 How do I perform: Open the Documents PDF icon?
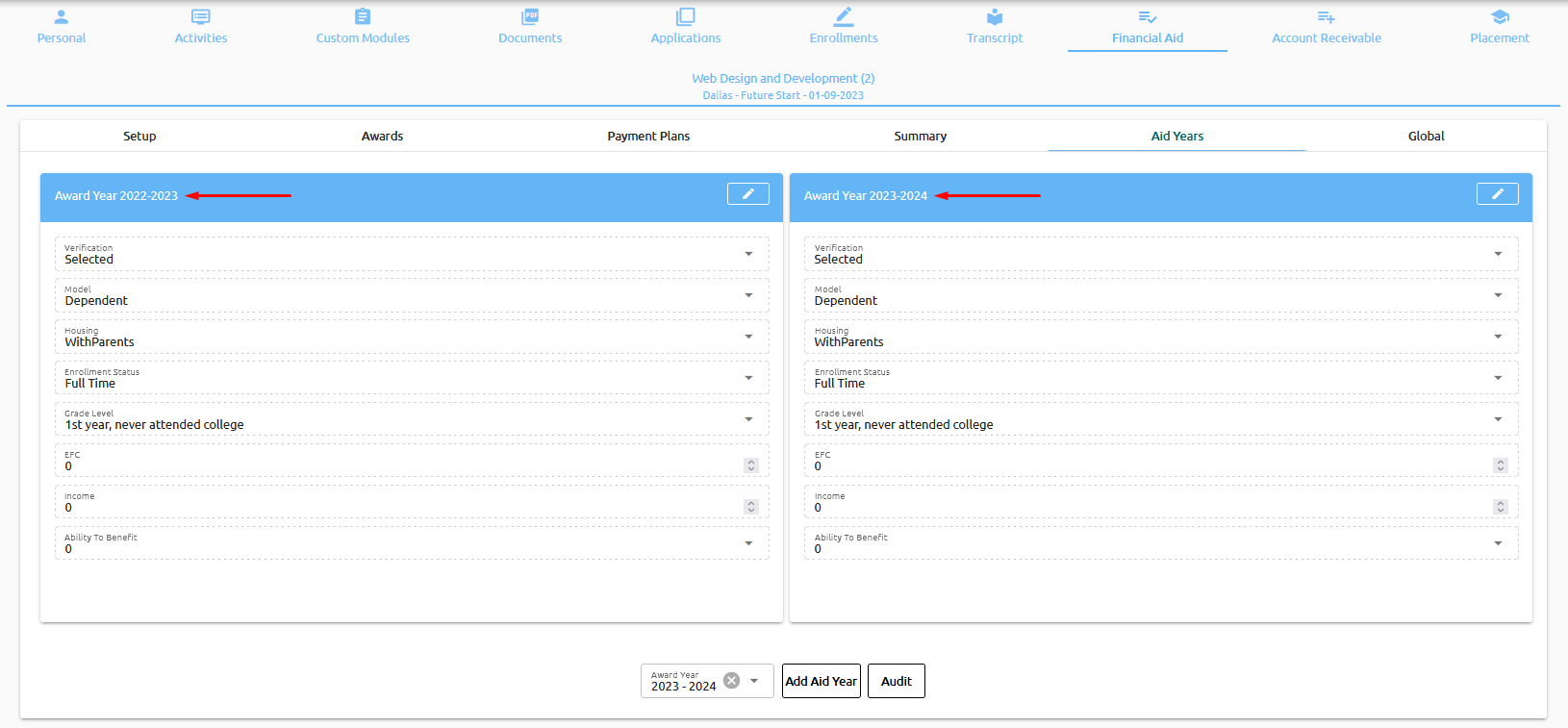530,17
